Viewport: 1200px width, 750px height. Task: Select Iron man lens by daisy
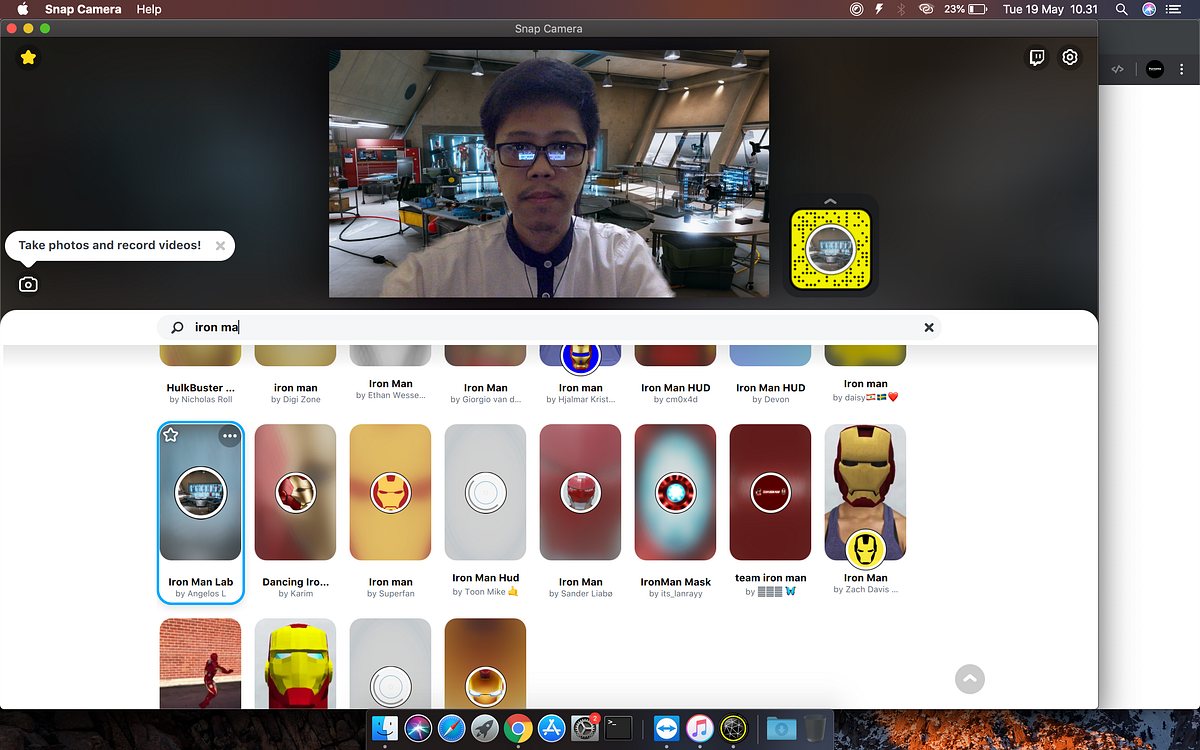click(866, 373)
